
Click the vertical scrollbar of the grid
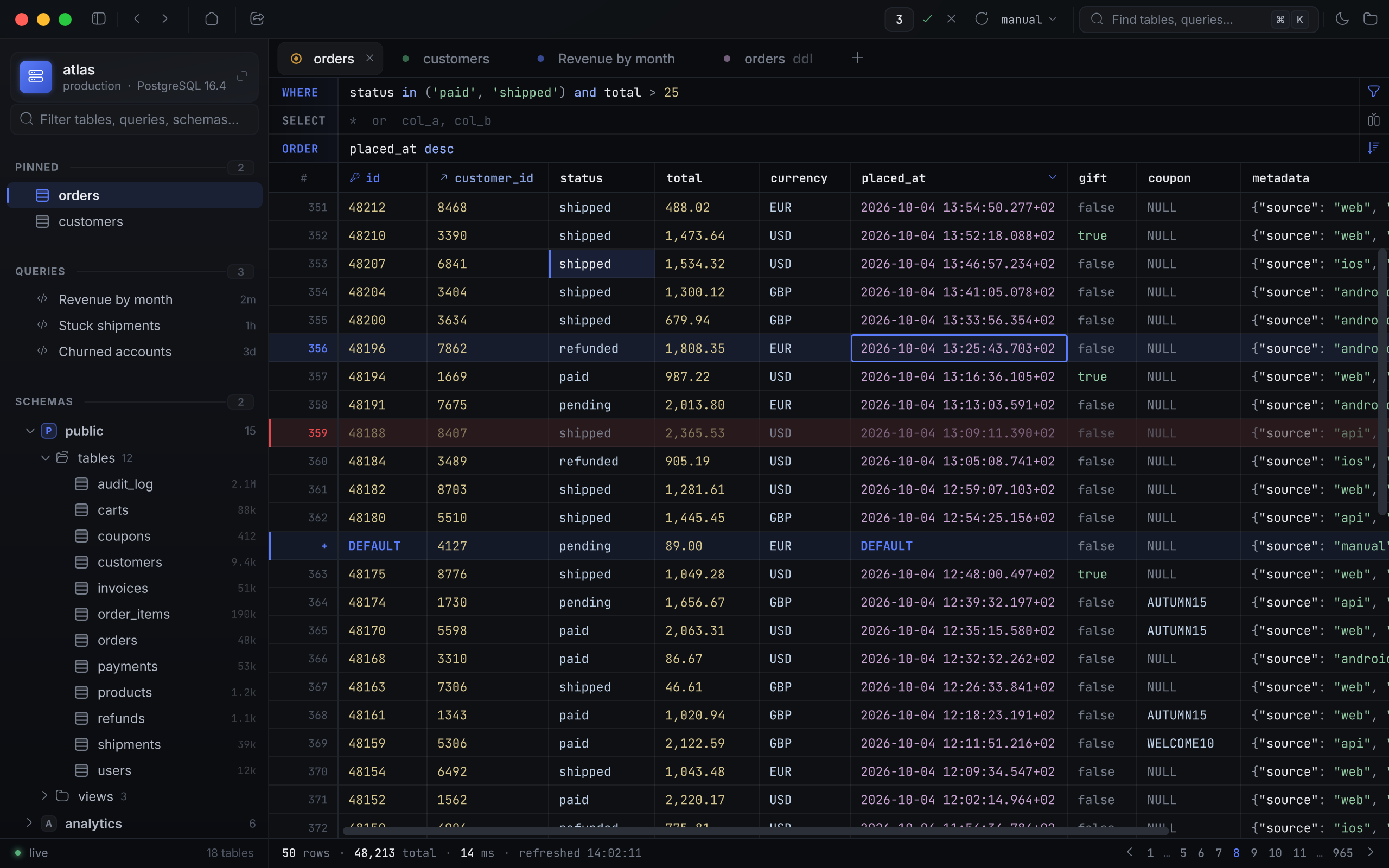coord(1382,382)
